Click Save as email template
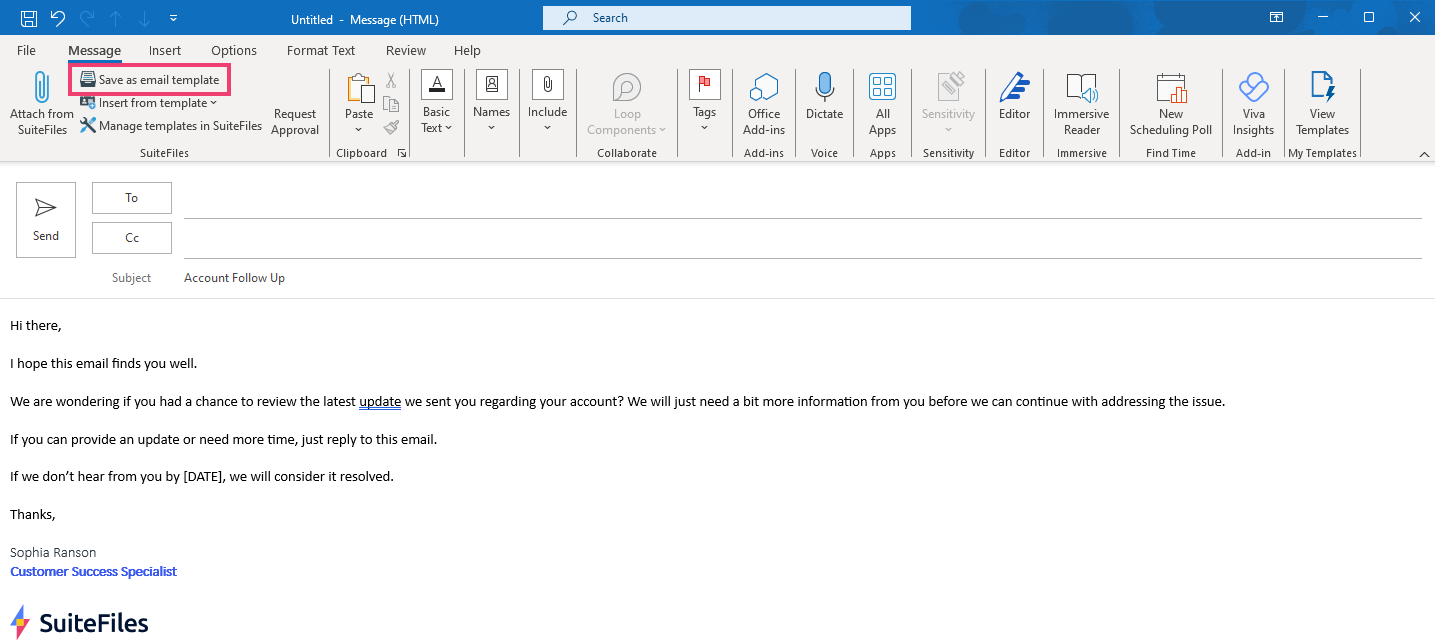 tap(148, 79)
